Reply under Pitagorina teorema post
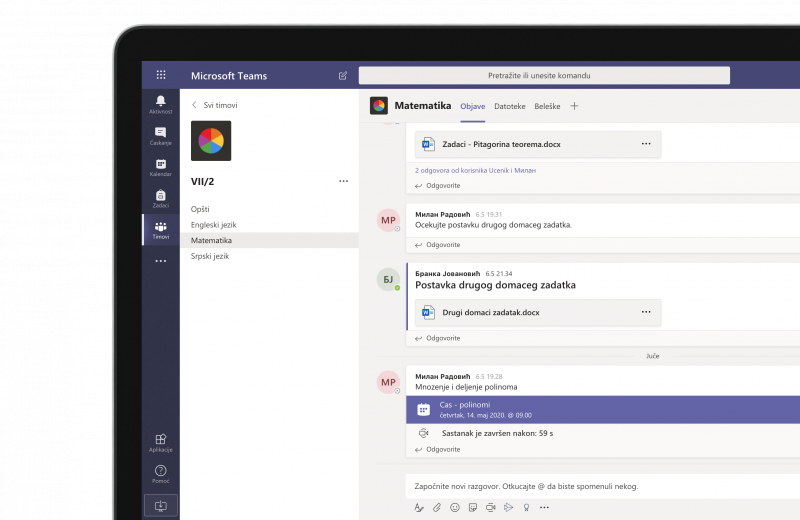This screenshot has height=520, width=800. 438,186
